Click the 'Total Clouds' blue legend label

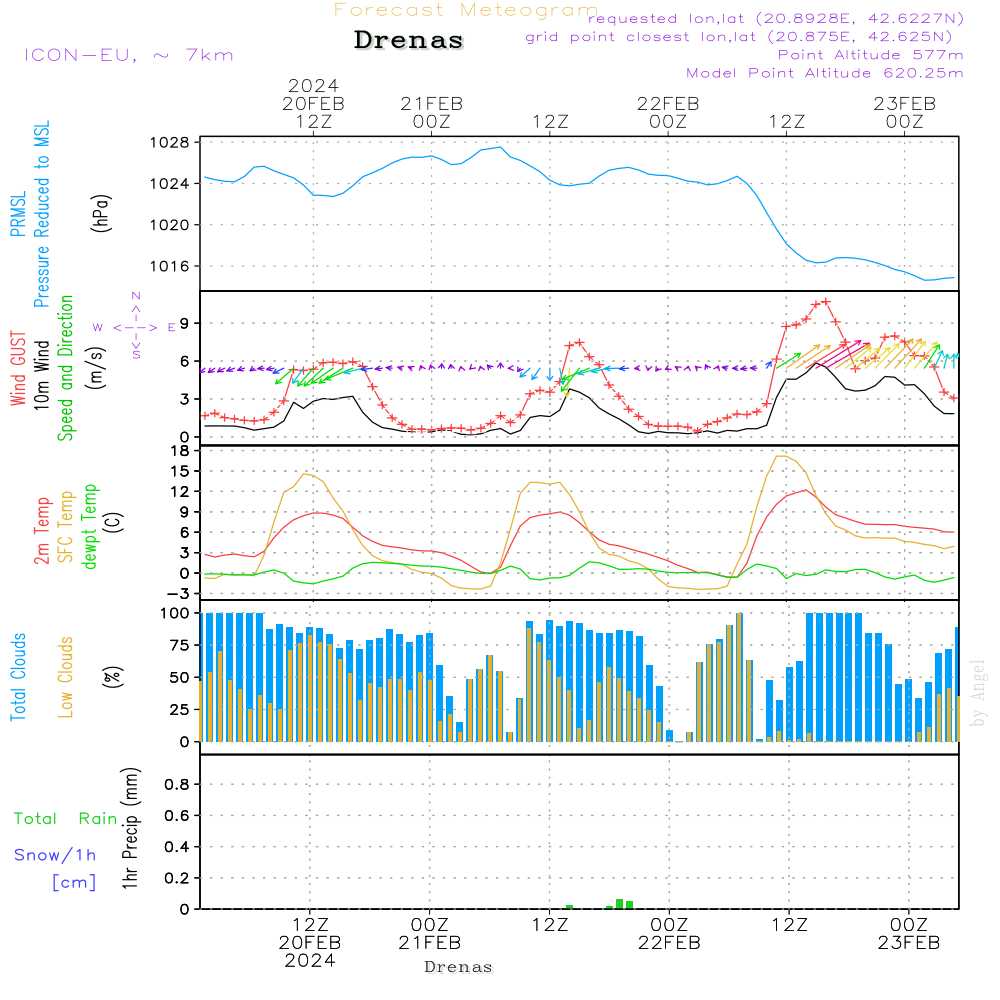(18, 677)
